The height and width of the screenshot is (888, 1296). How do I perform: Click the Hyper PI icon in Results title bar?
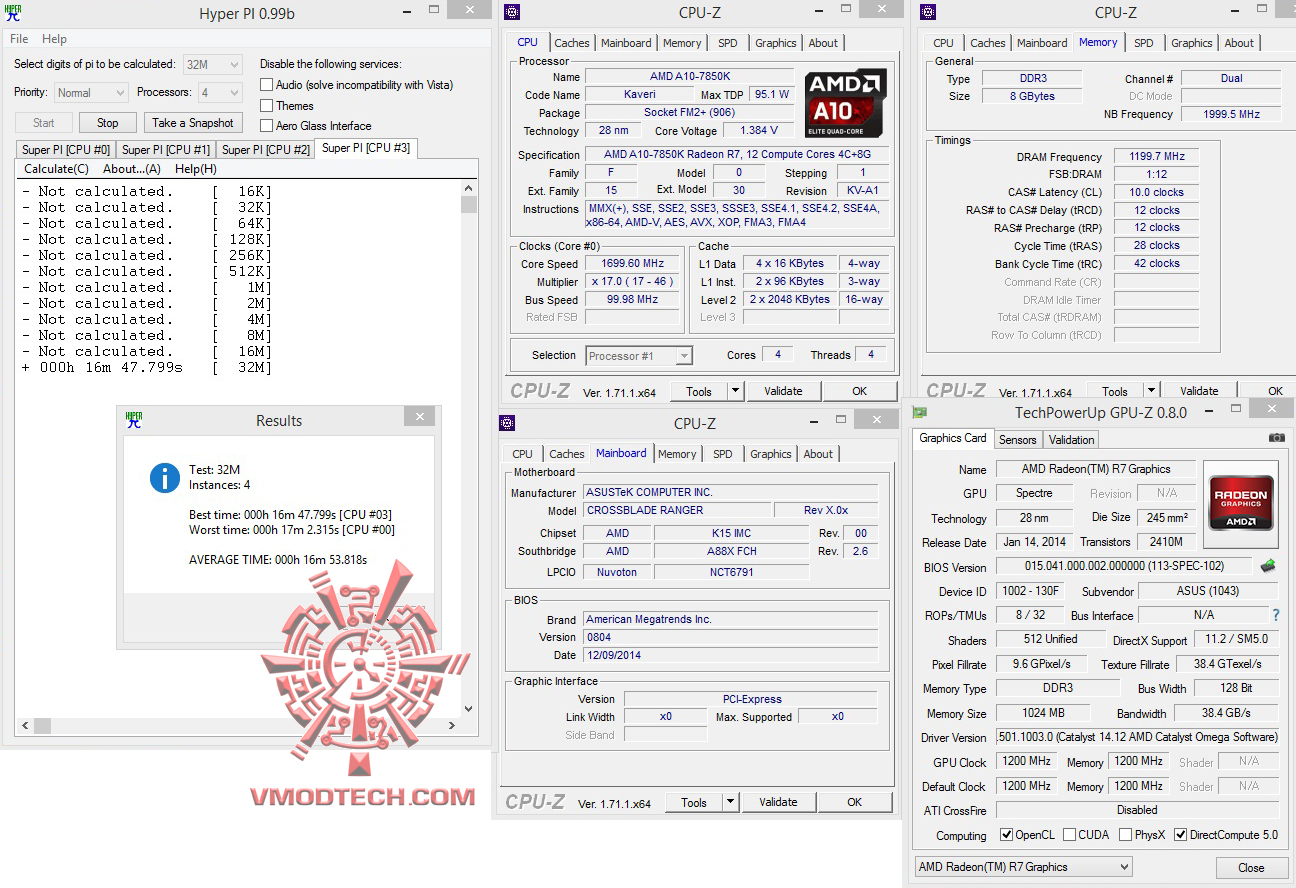tap(134, 420)
